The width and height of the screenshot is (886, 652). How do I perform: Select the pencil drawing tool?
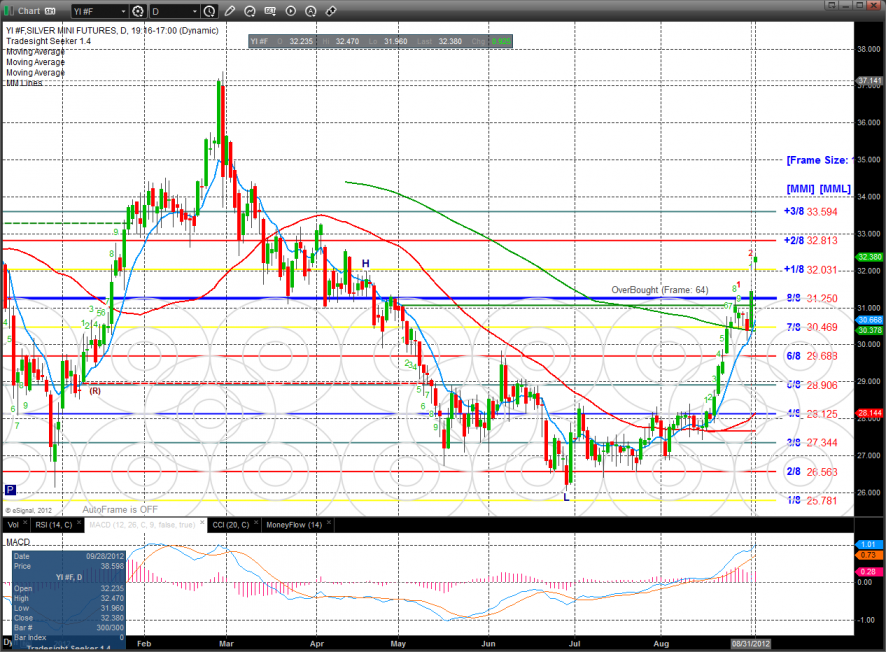[x=231, y=12]
